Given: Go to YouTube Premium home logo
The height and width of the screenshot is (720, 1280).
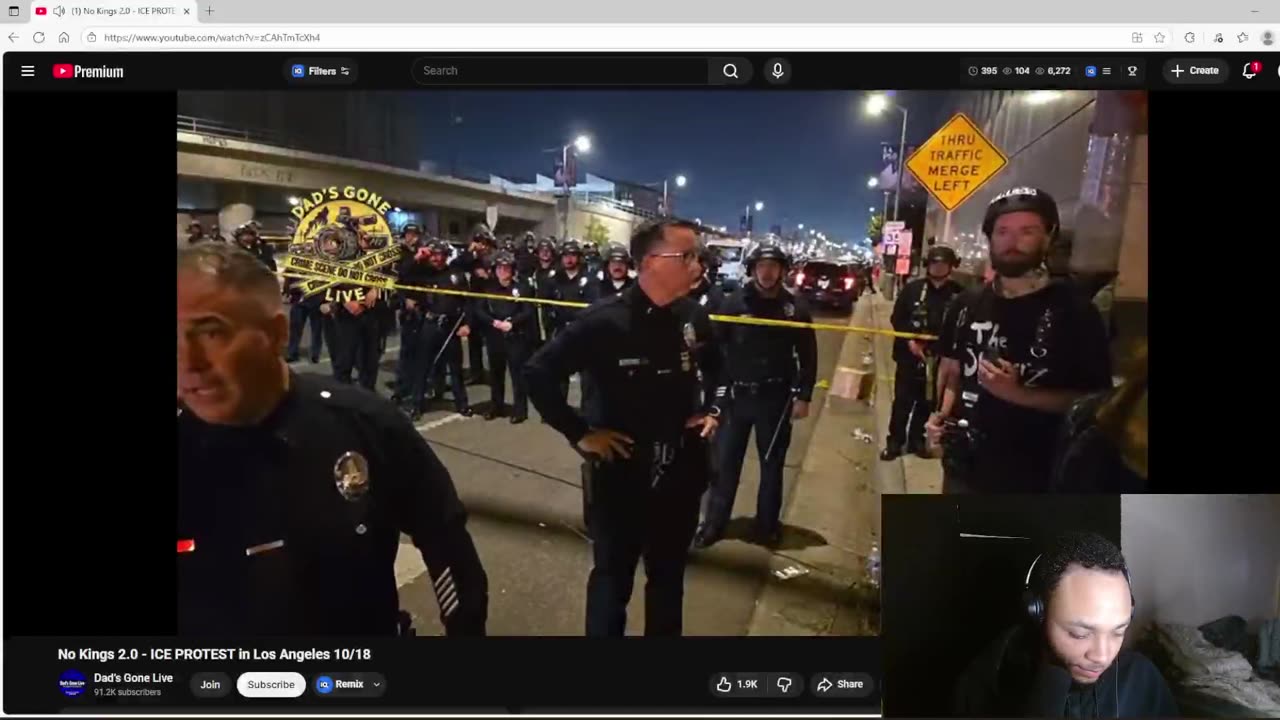Looking at the screenshot, I should 88,71.
